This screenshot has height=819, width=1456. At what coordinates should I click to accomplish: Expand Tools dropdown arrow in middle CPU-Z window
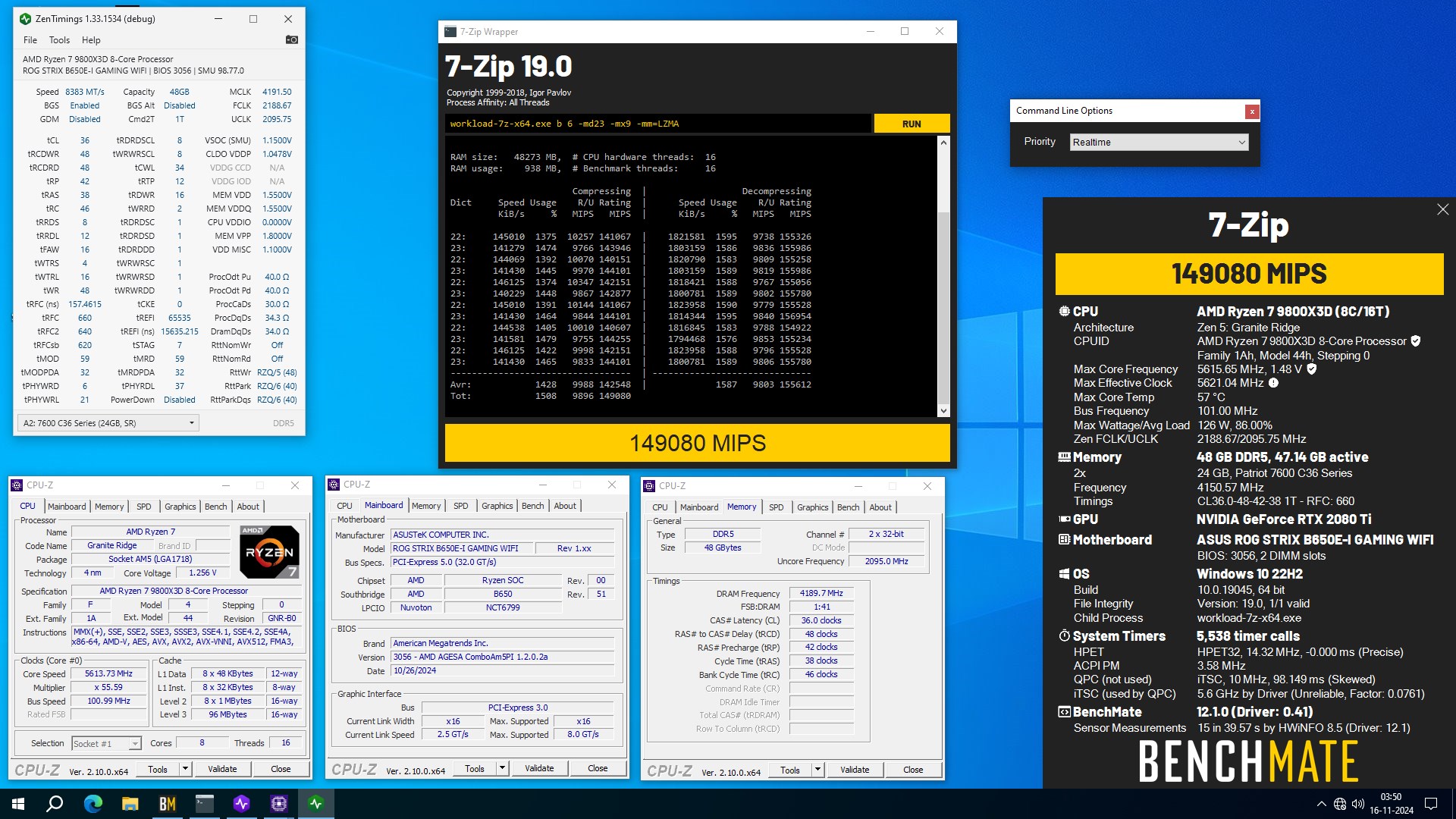(x=502, y=768)
